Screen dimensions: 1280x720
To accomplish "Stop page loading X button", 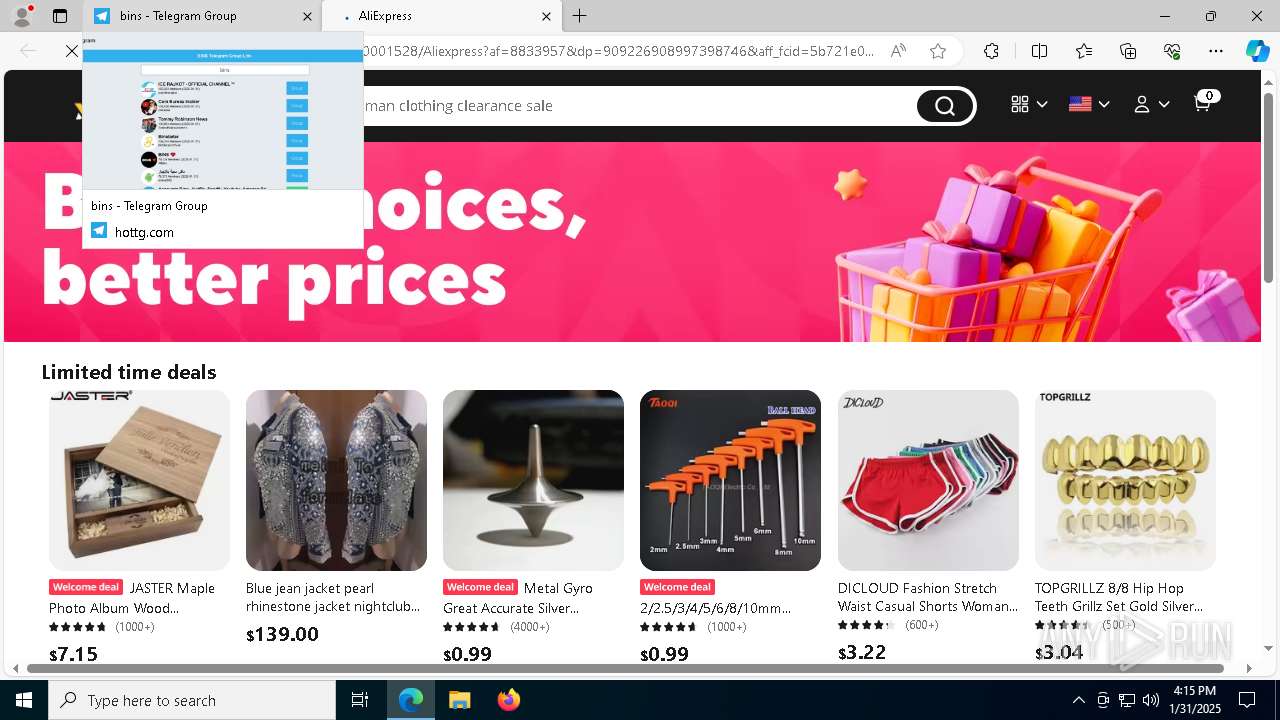I will [72, 51].
